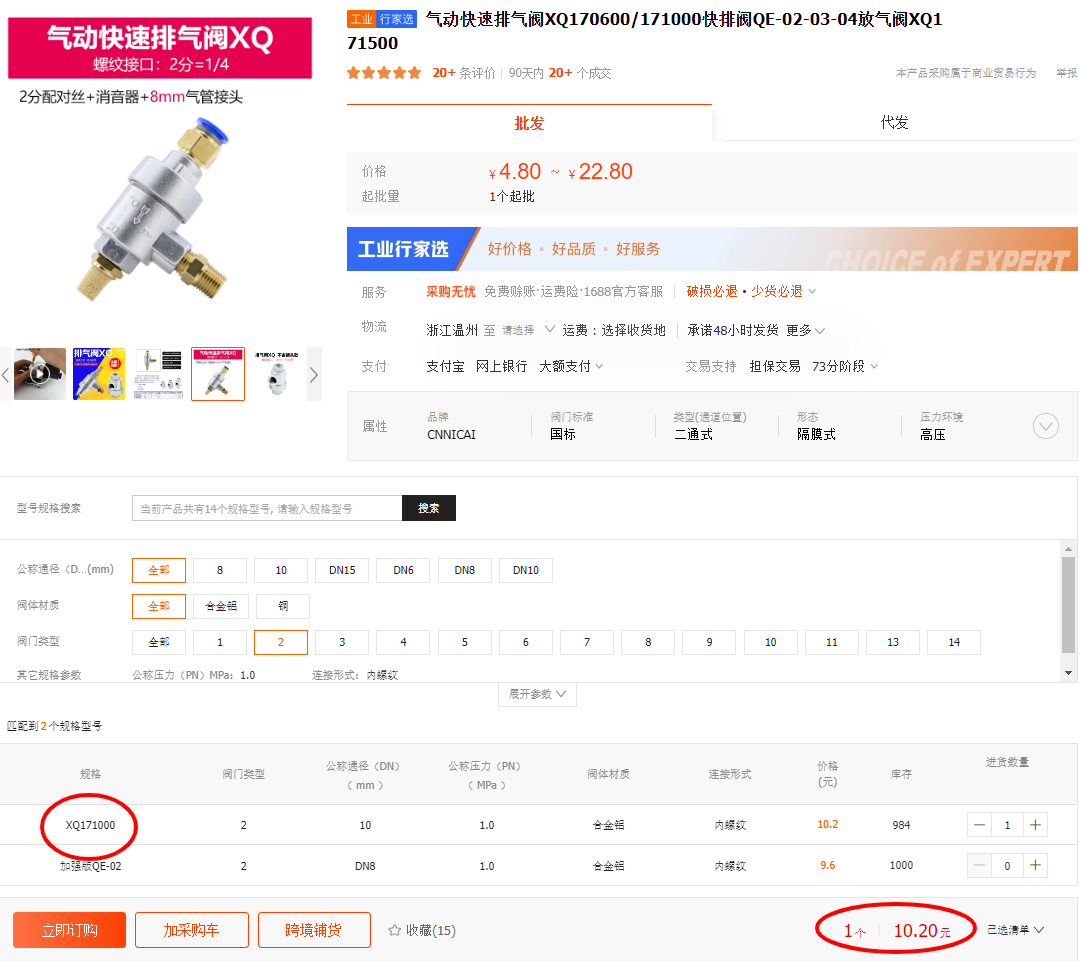
Task: Decrease XQ171000 quantity with minus
Action: pyautogui.click(x=980, y=825)
